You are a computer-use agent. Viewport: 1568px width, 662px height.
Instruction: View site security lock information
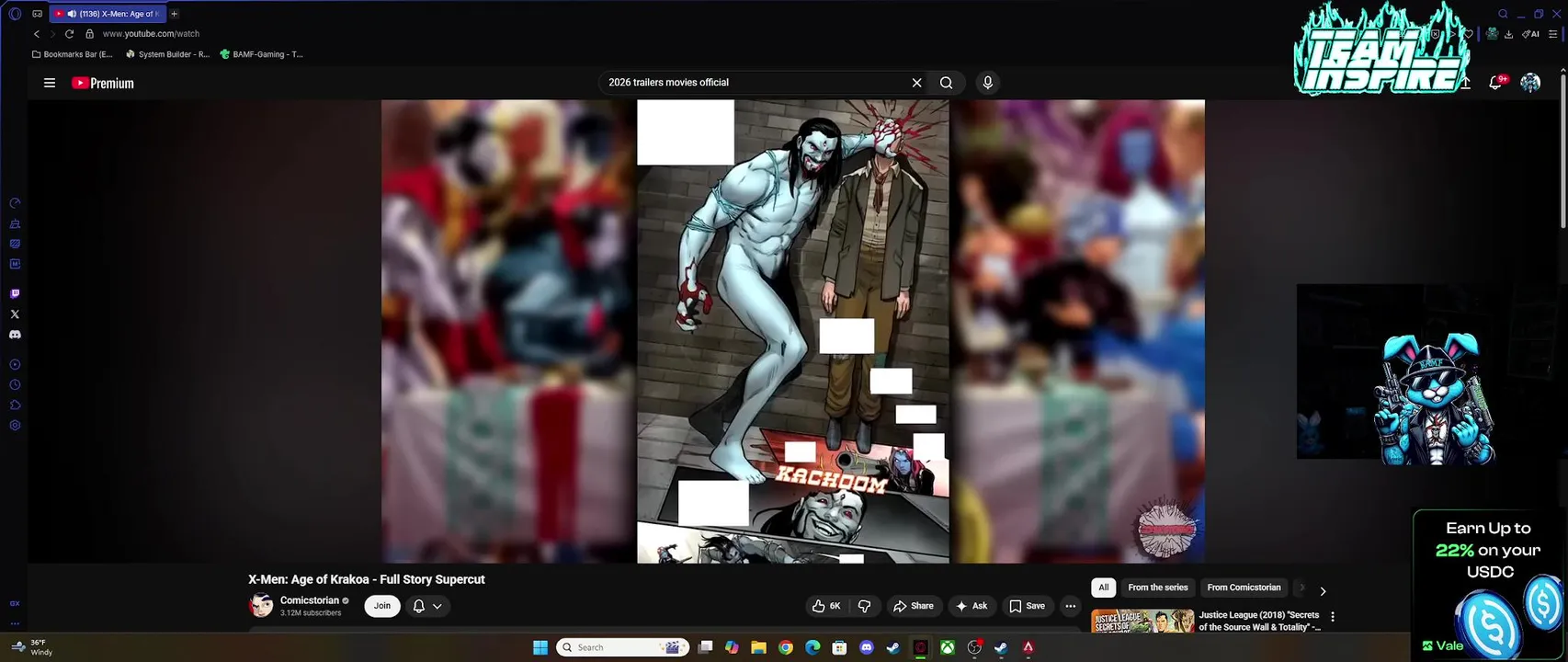(x=89, y=34)
